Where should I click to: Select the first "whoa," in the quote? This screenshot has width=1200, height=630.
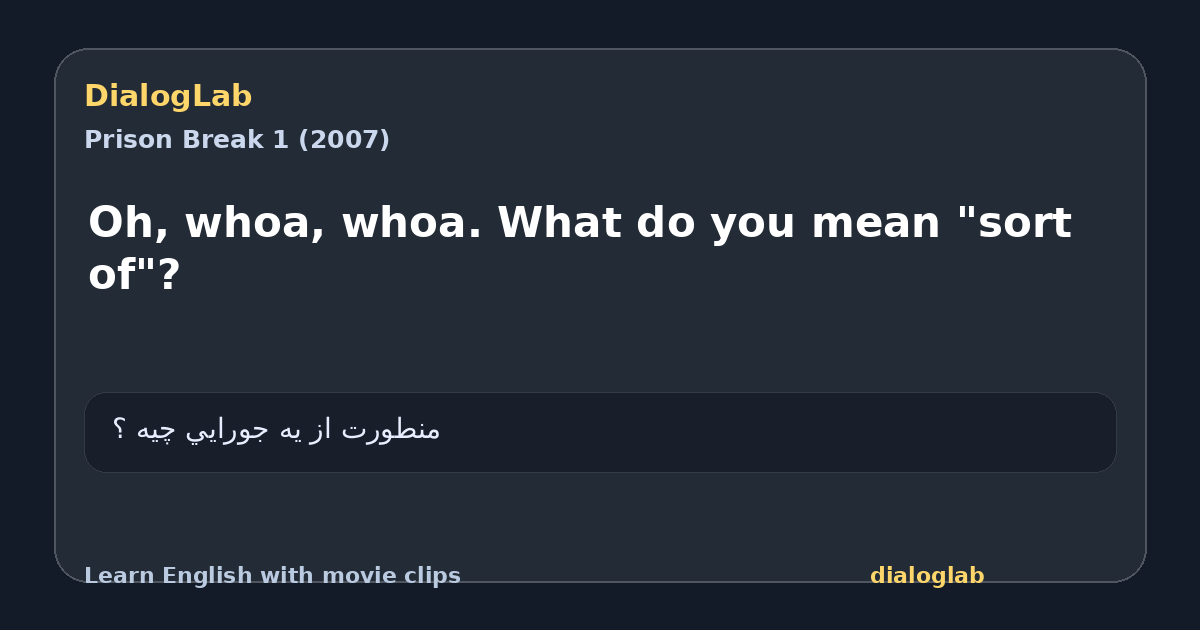point(254,223)
